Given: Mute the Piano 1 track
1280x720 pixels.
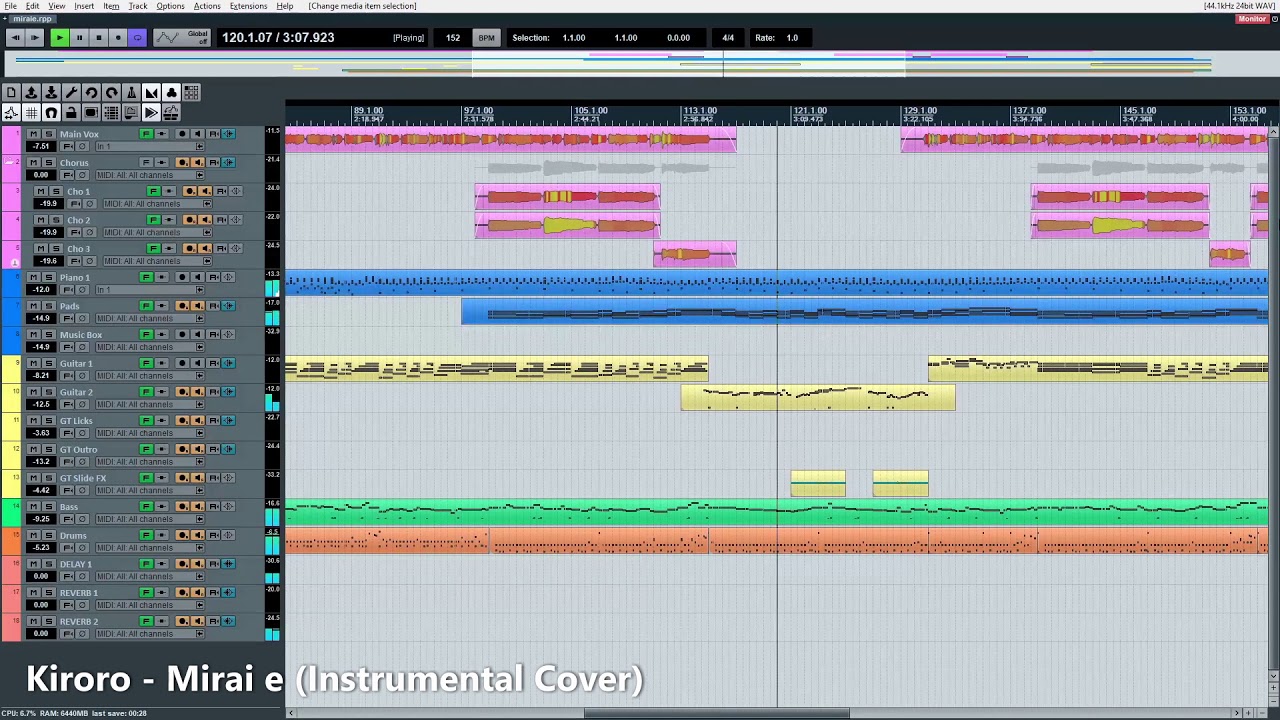Looking at the screenshot, I should (x=33, y=277).
